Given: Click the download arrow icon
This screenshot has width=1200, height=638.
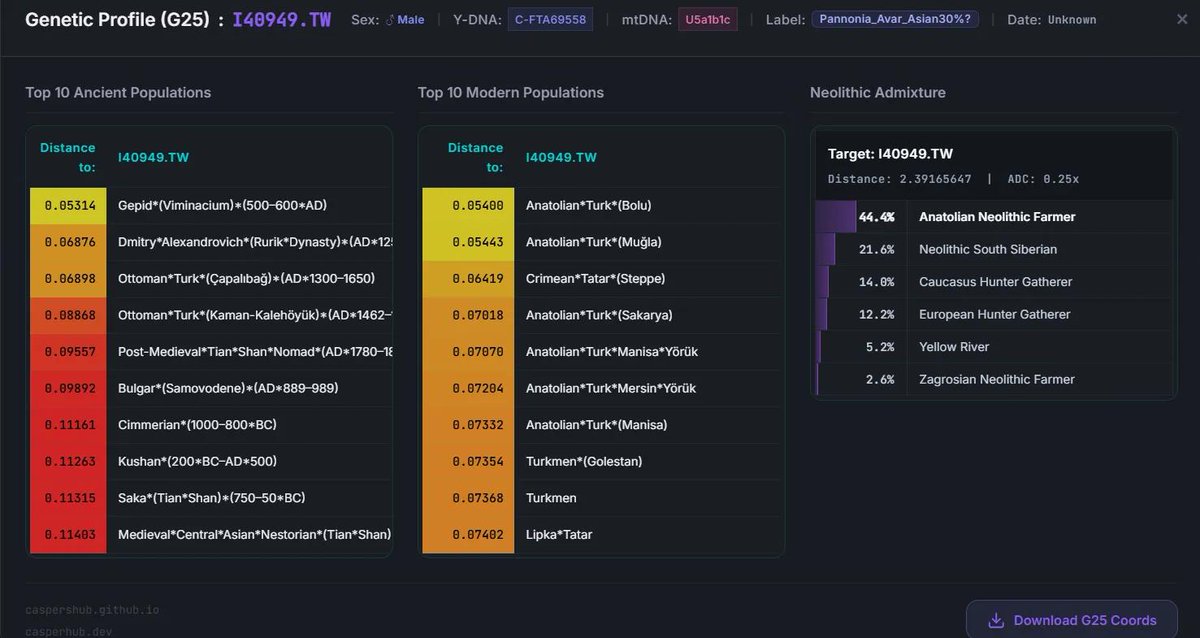Looking at the screenshot, I should [996, 620].
